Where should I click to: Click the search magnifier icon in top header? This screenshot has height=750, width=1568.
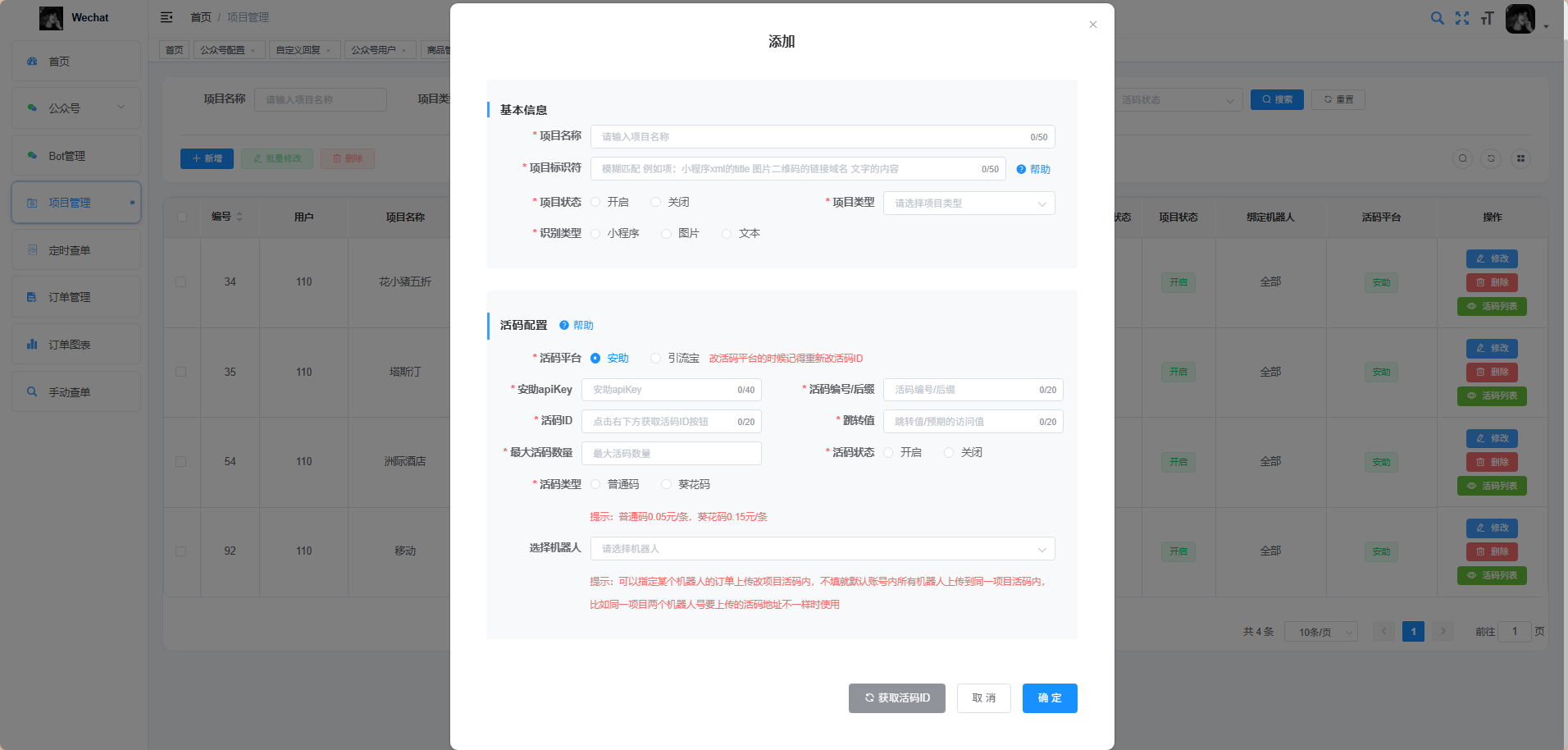click(1437, 18)
